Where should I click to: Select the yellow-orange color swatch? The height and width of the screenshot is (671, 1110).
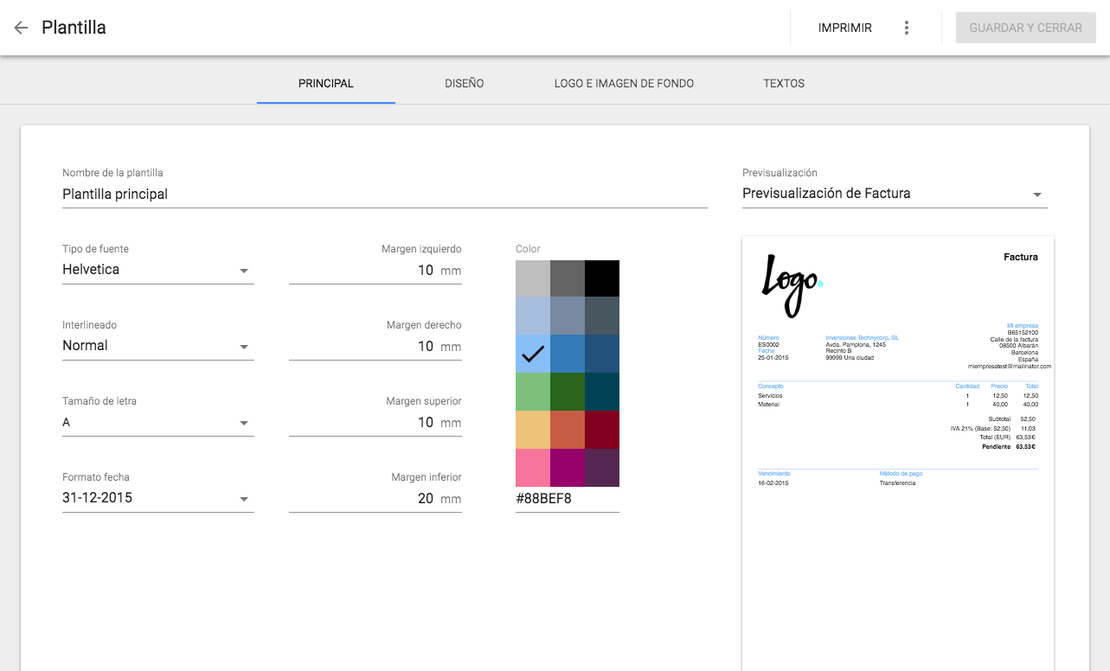532,430
